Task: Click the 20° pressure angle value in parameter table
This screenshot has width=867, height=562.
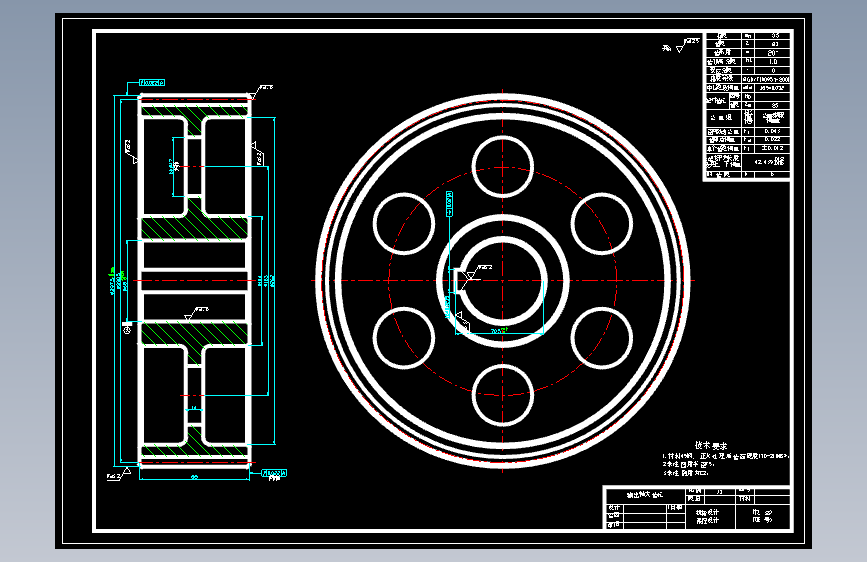Action: pyautogui.click(x=772, y=53)
